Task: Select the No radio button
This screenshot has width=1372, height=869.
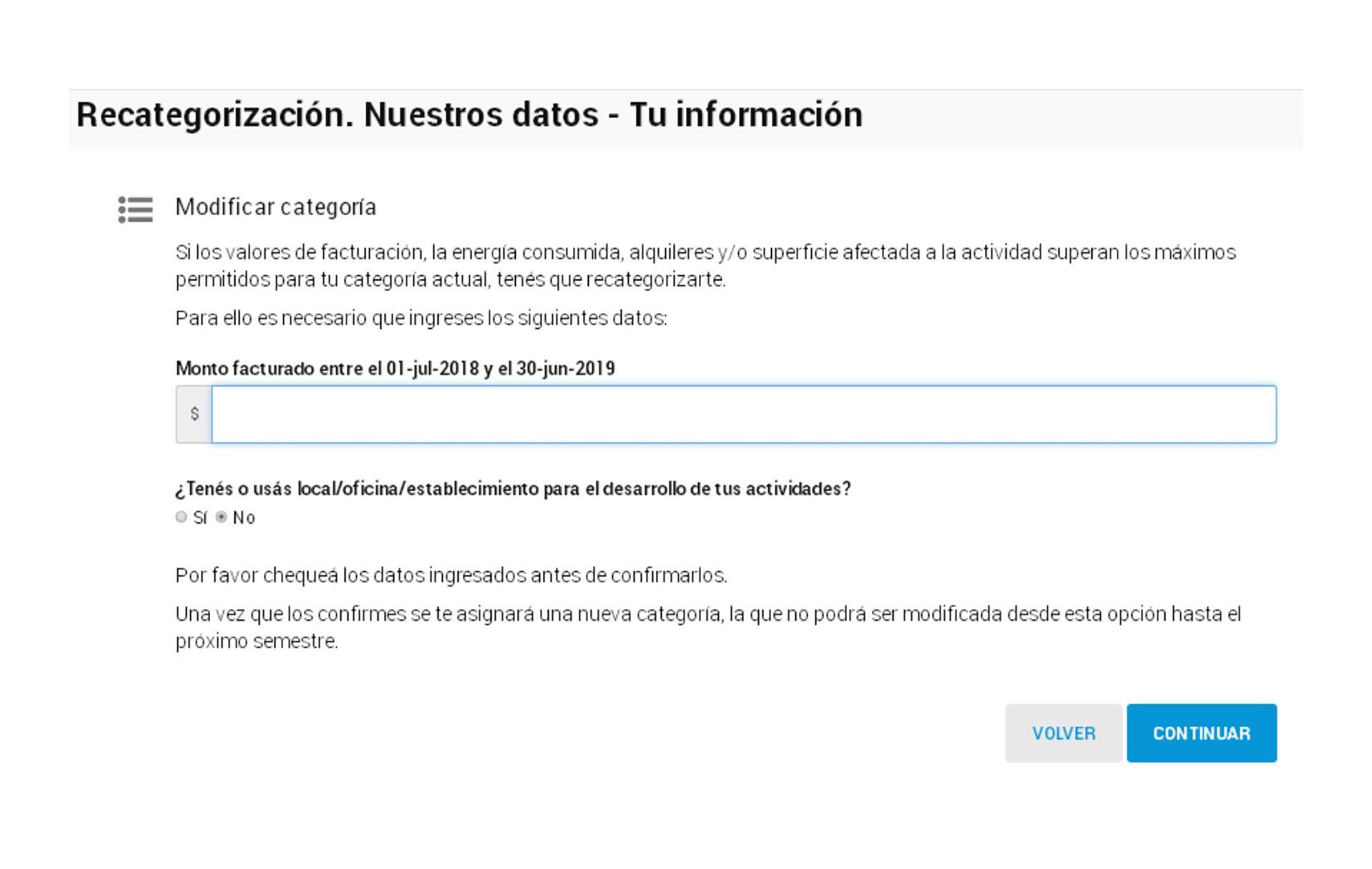Action: click(x=222, y=517)
